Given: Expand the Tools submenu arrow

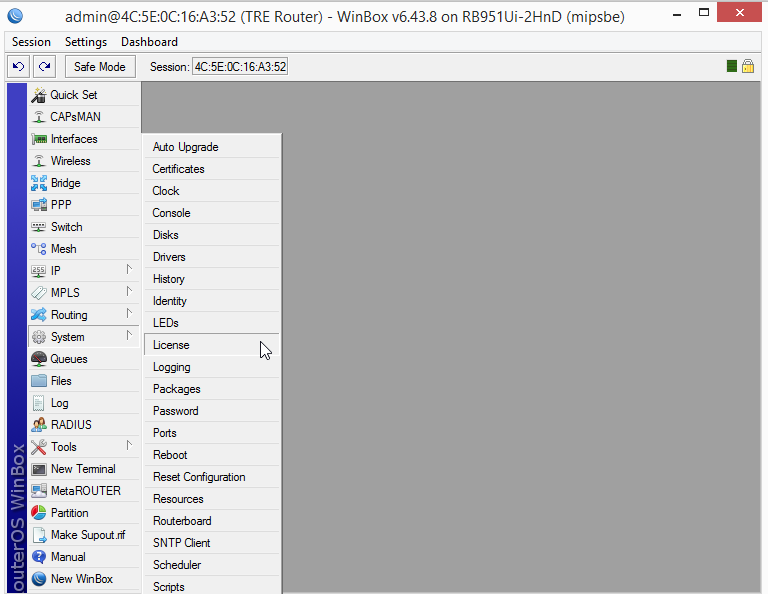Looking at the screenshot, I should (x=129, y=446).
